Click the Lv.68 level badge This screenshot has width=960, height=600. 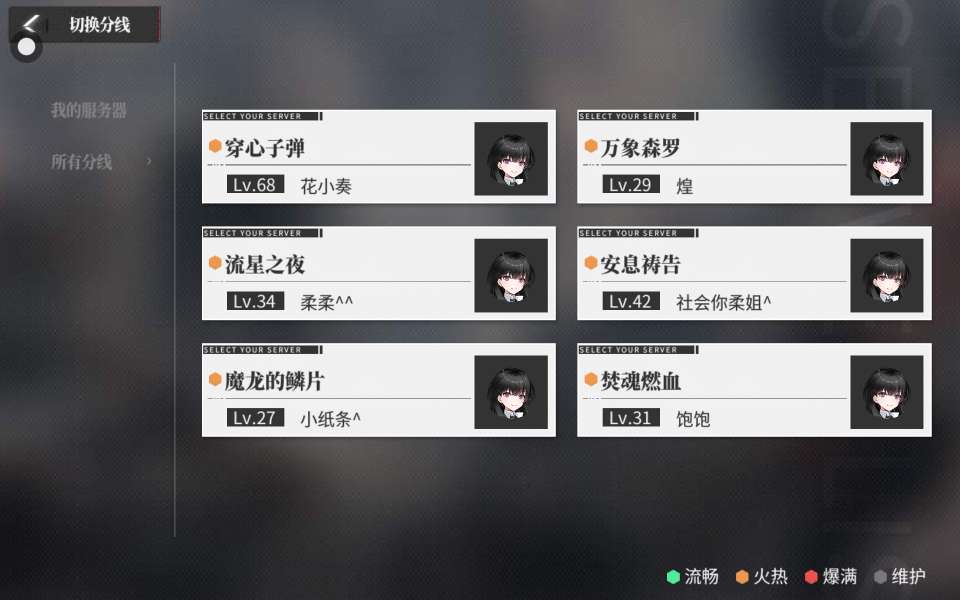[255, 184]
